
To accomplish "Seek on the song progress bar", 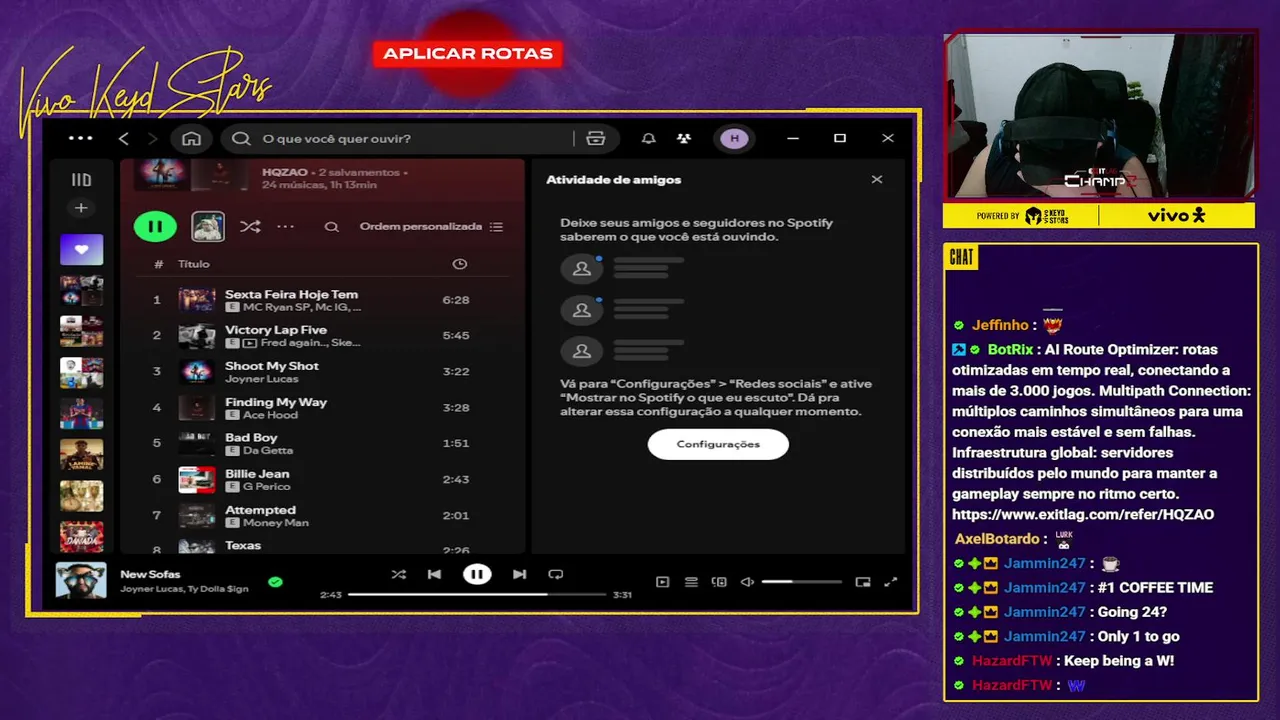I will tap(477, 595).
